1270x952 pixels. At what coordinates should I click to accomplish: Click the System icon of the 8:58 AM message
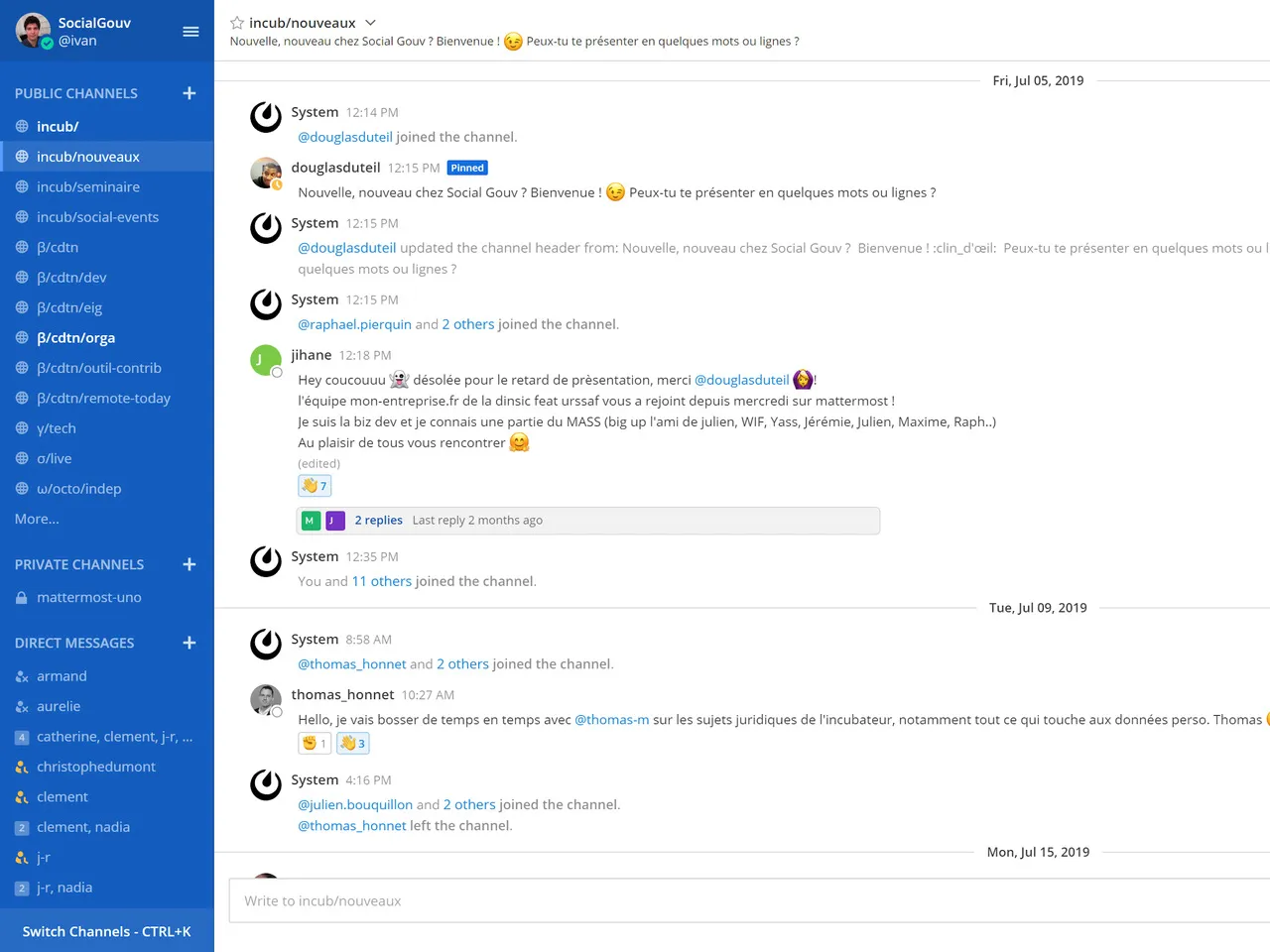(266, 645)
